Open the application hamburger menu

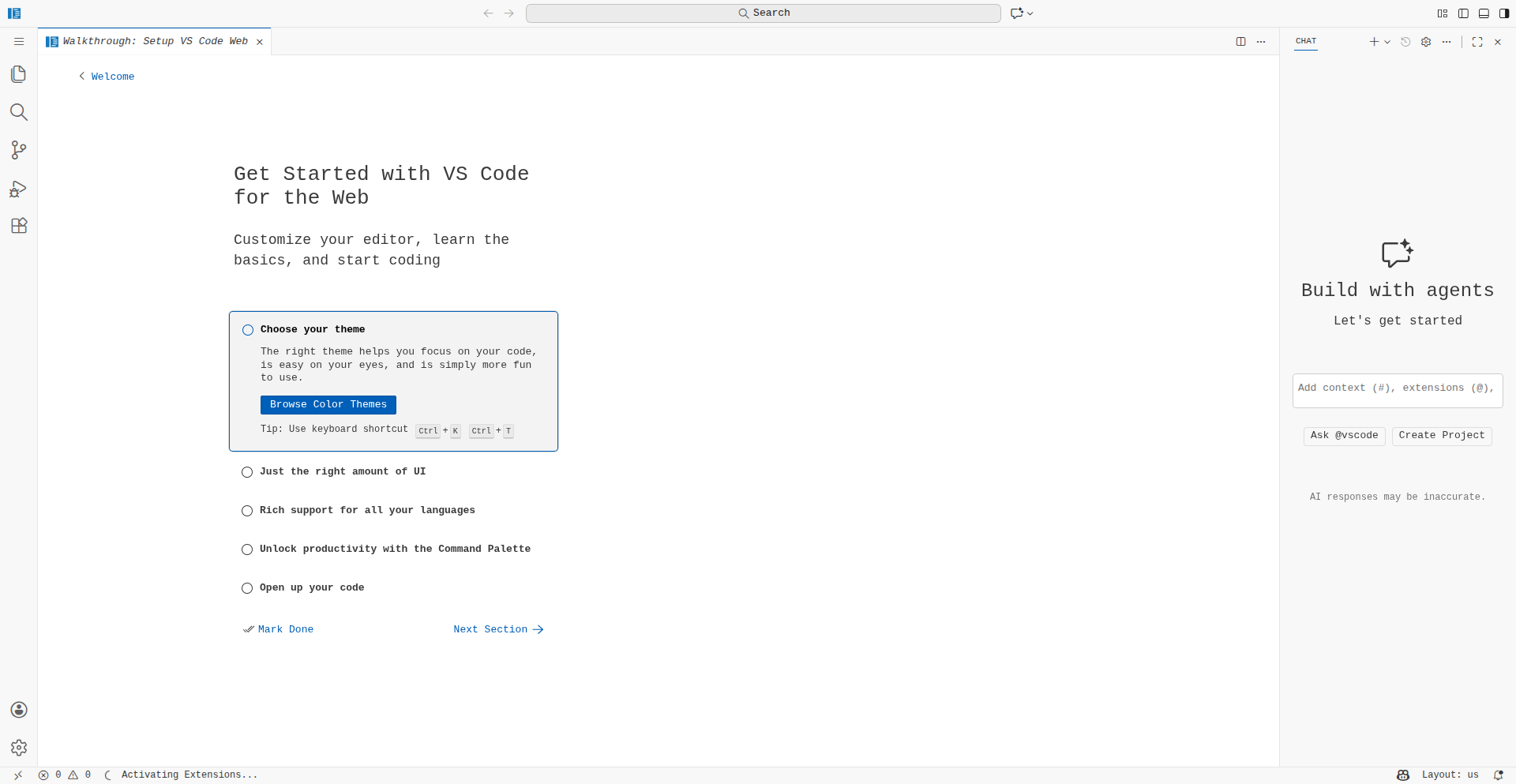pos(19,42)
